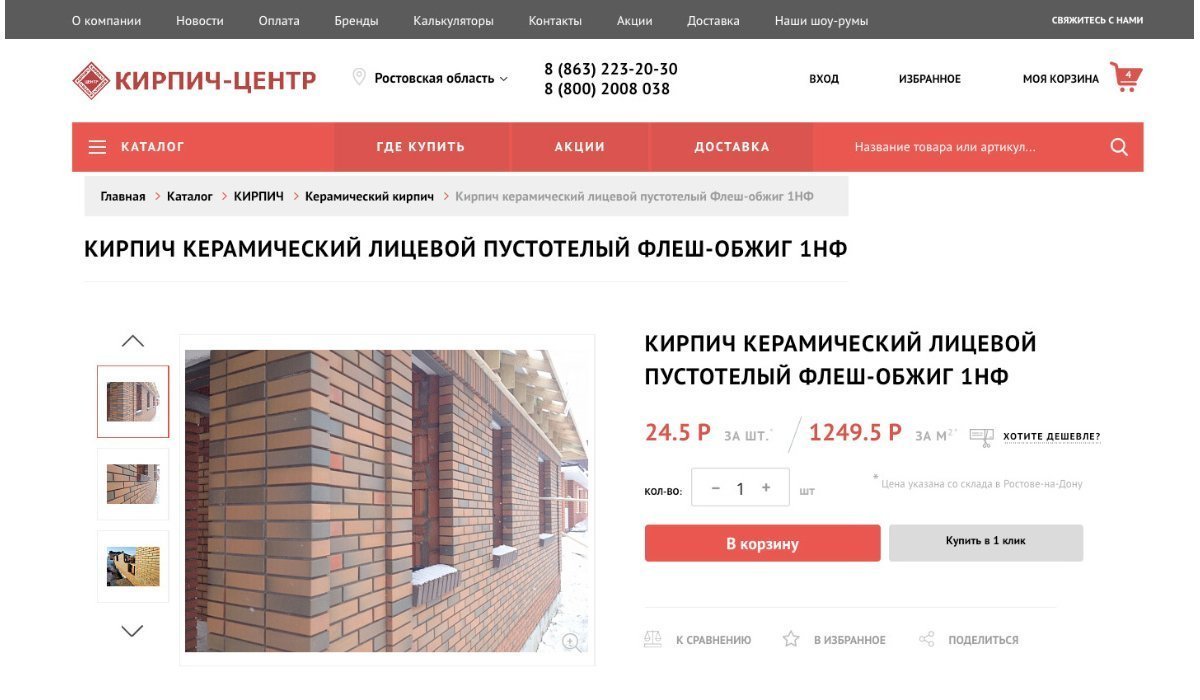Decrease quantity with minus button
This screenshot has width=1200, height=700.
click(x=715, y=488)
